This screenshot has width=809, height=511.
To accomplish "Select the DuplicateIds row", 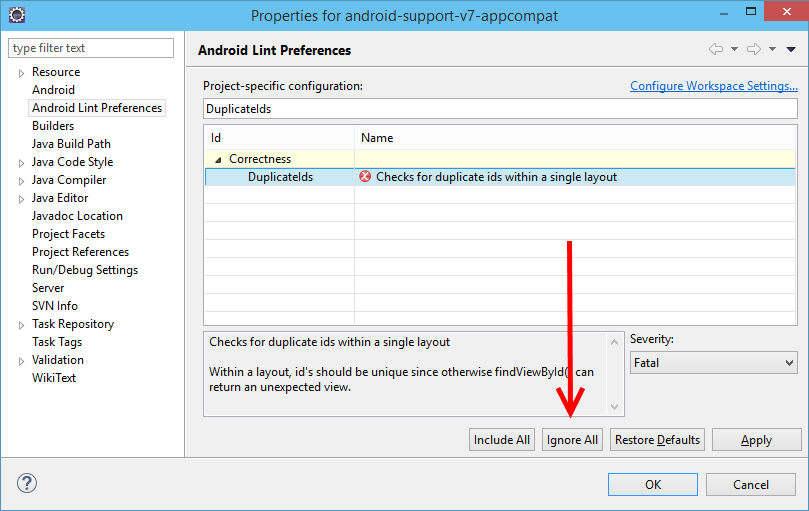I will click(280, 177).
